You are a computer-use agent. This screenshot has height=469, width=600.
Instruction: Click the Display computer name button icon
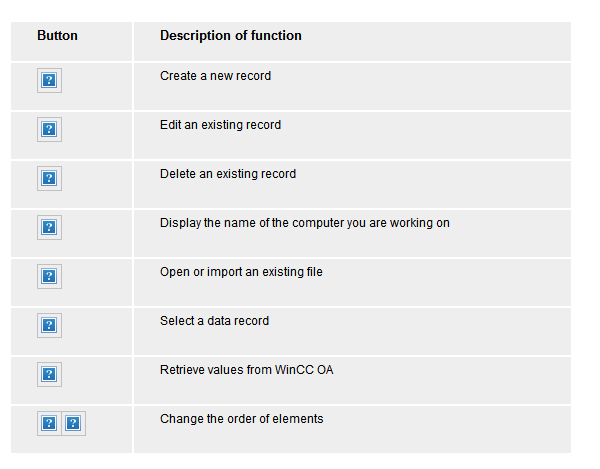click(x=49, y=228)
